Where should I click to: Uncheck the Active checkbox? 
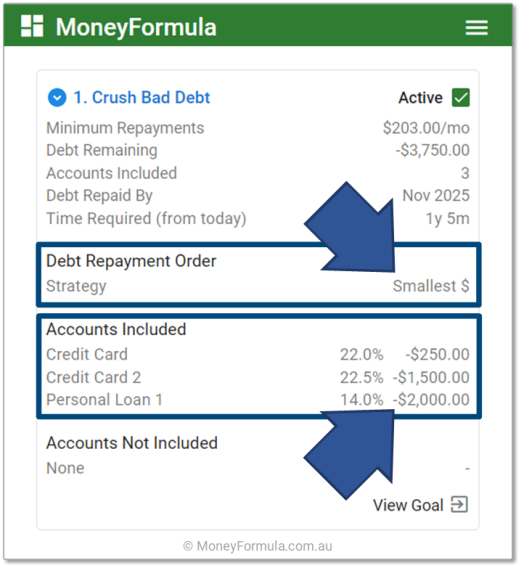pos(461,98)
